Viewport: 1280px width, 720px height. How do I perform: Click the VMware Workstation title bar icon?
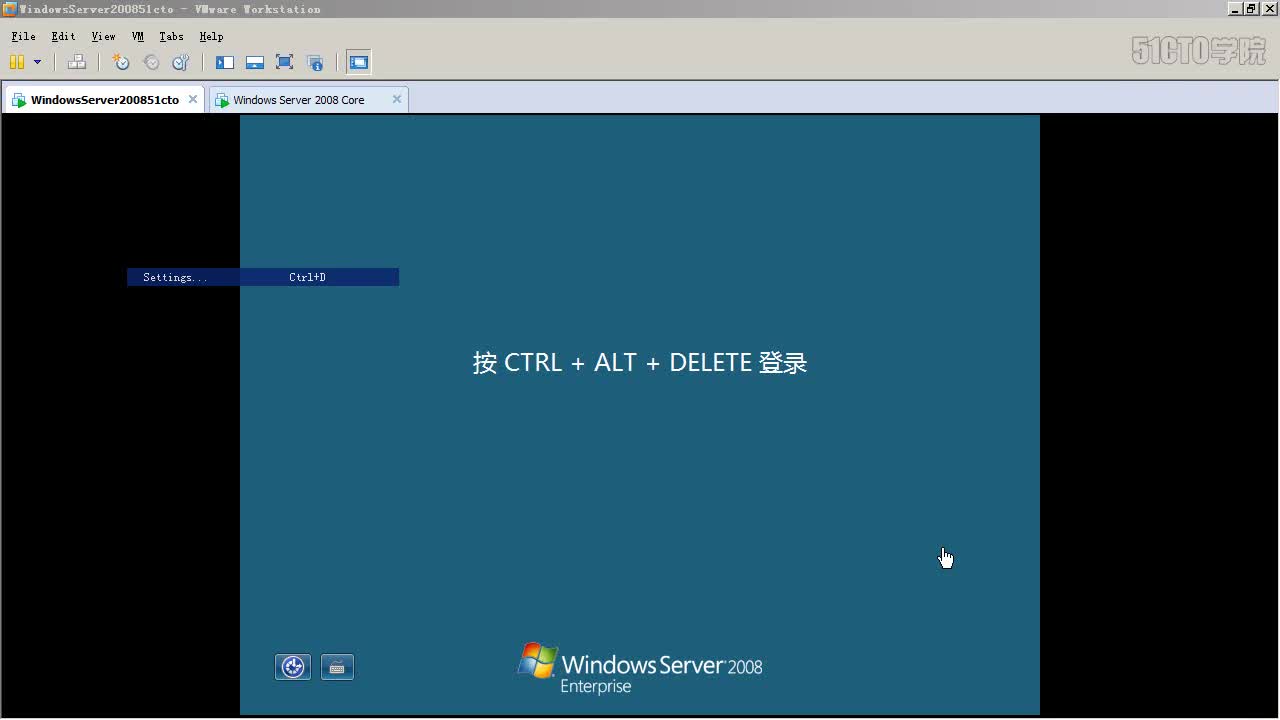[9, 9]
